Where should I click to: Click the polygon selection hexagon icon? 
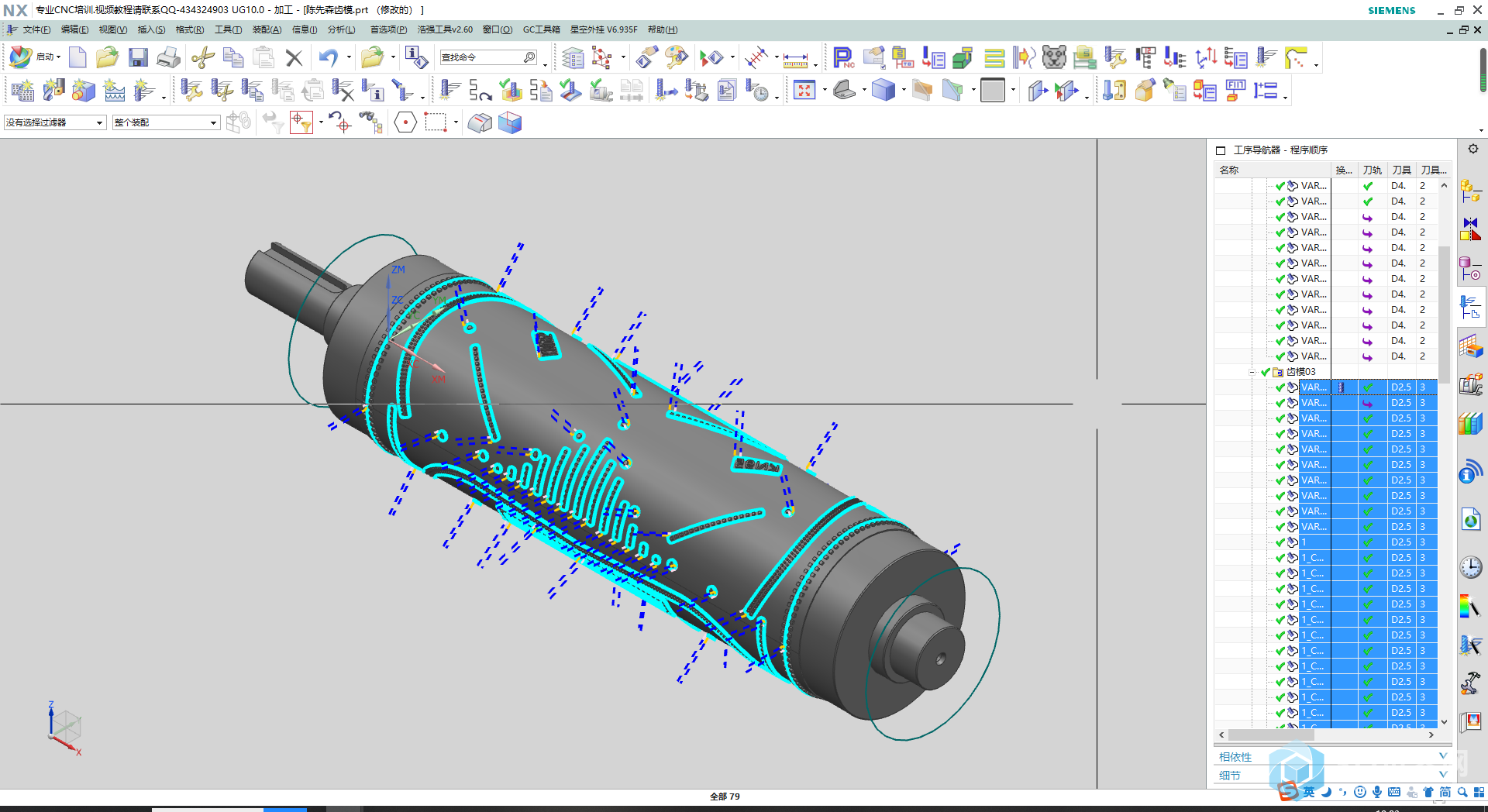pos(405,122)
